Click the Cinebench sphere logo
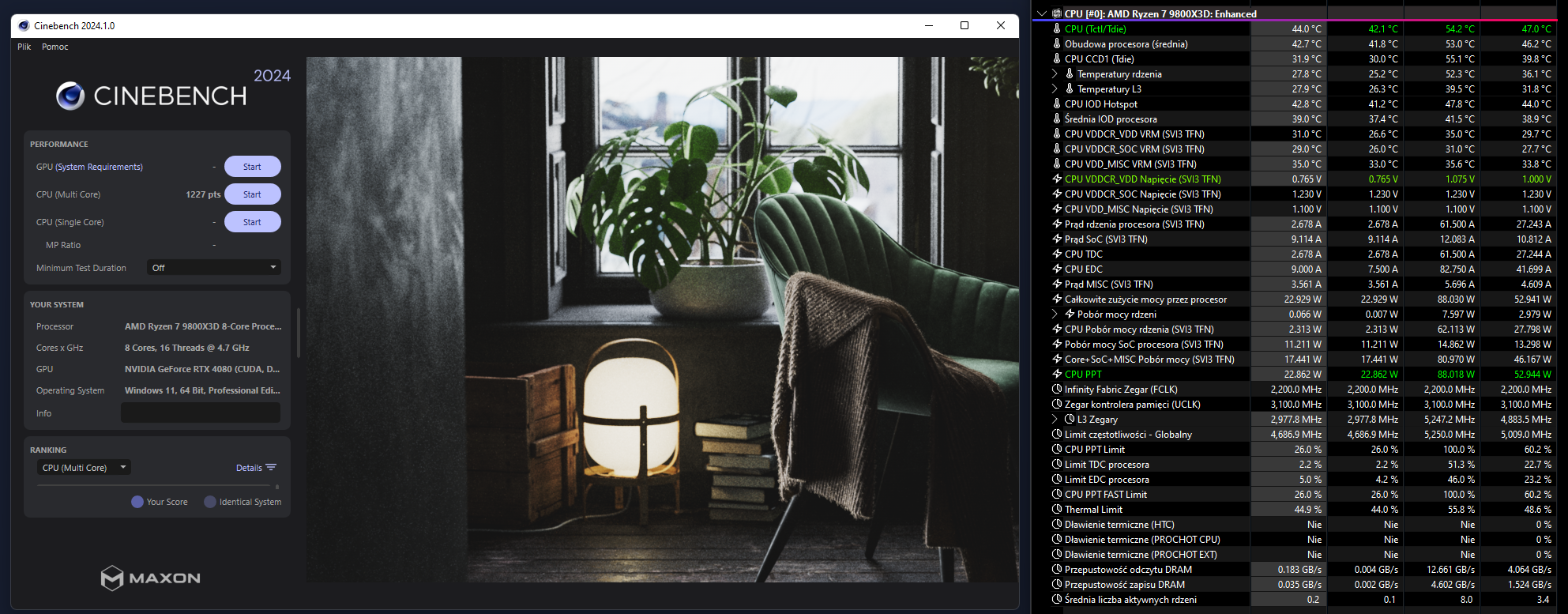The image size is (1568, 614). [70, 96]
